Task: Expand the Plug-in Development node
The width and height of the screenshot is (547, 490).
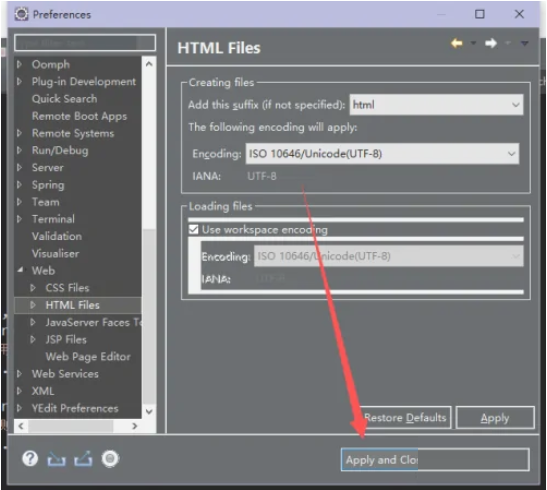Action: tap(20, 81)
